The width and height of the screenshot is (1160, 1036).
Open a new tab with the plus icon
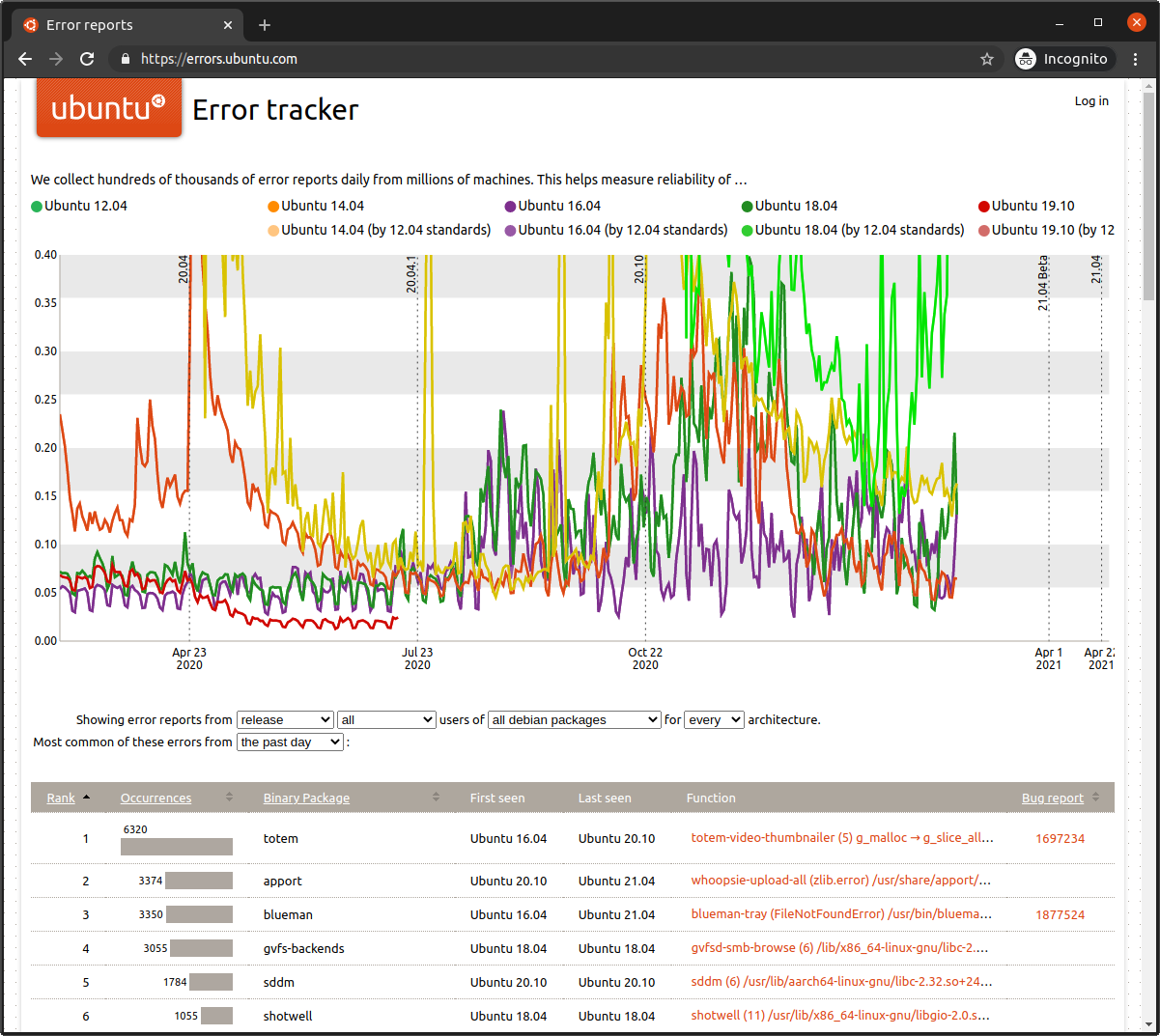pos(265,25)
